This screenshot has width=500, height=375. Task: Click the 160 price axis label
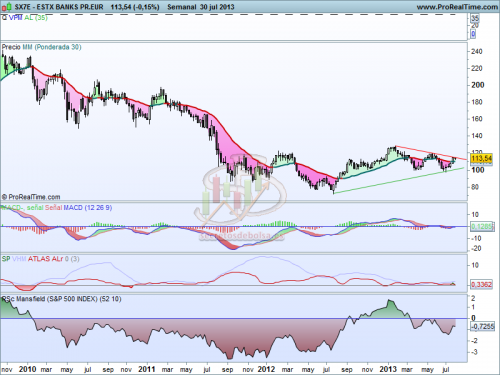(x=477, y=119)
